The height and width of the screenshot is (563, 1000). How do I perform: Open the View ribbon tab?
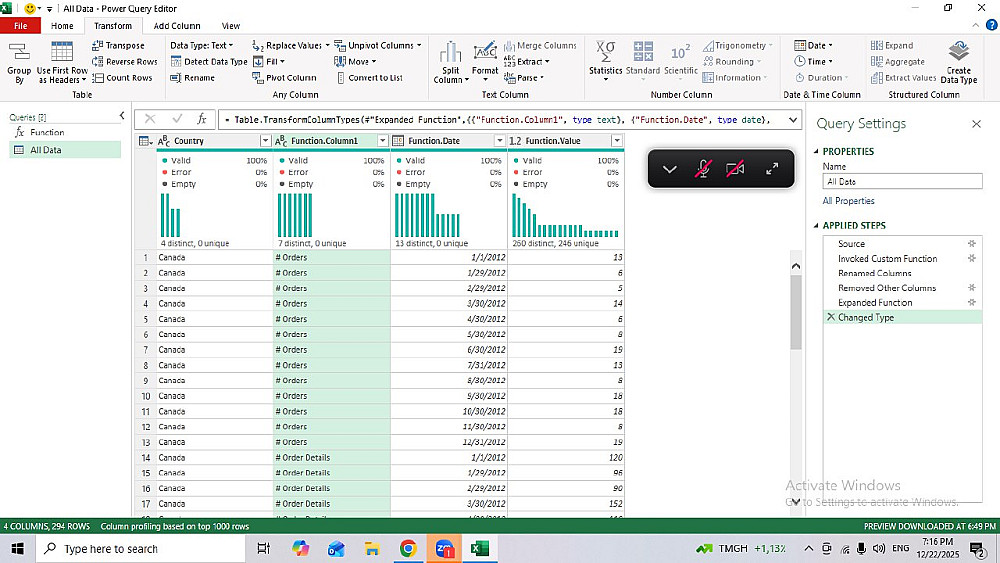pos(231,26)
